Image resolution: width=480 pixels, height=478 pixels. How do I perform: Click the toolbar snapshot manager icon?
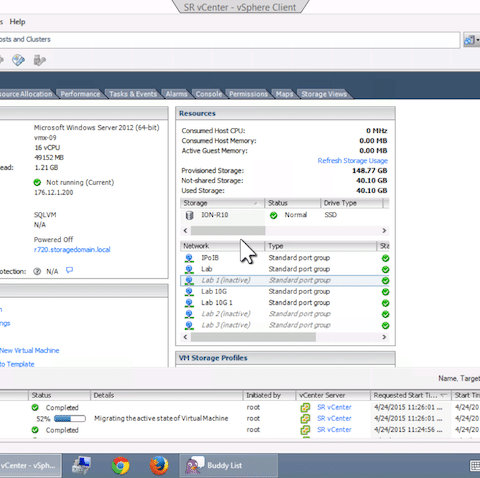pos(18,60)
